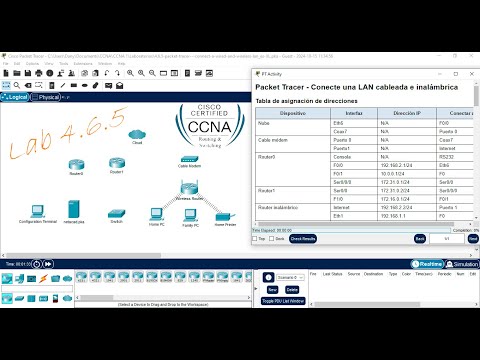This screenshot has width=480, height=360.
Task: Enable the Dock checkbox in PT Activity
Action: (272, 239)
